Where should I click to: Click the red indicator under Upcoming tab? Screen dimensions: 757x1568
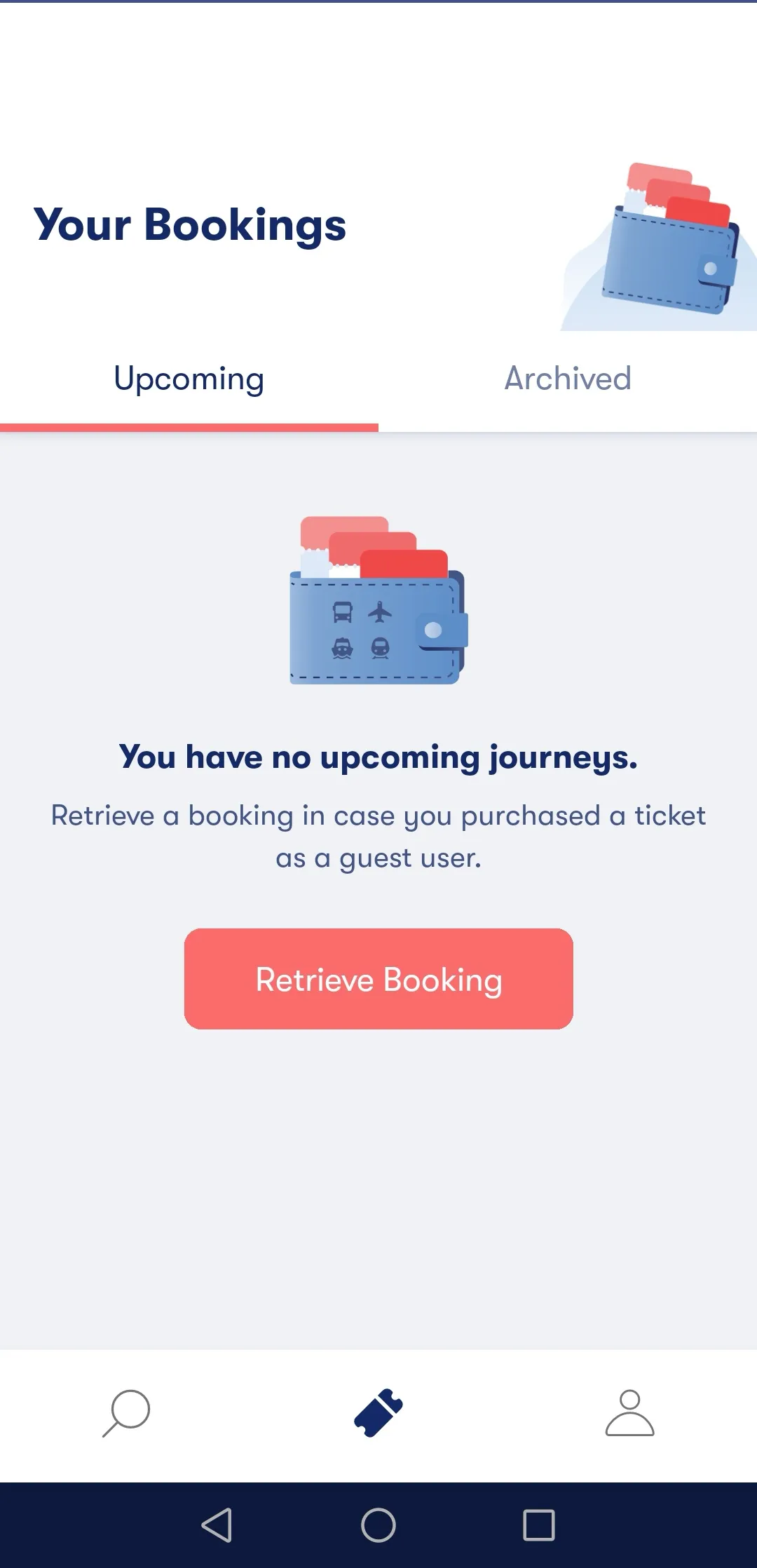pyautogui.click(x=189, y=427)
